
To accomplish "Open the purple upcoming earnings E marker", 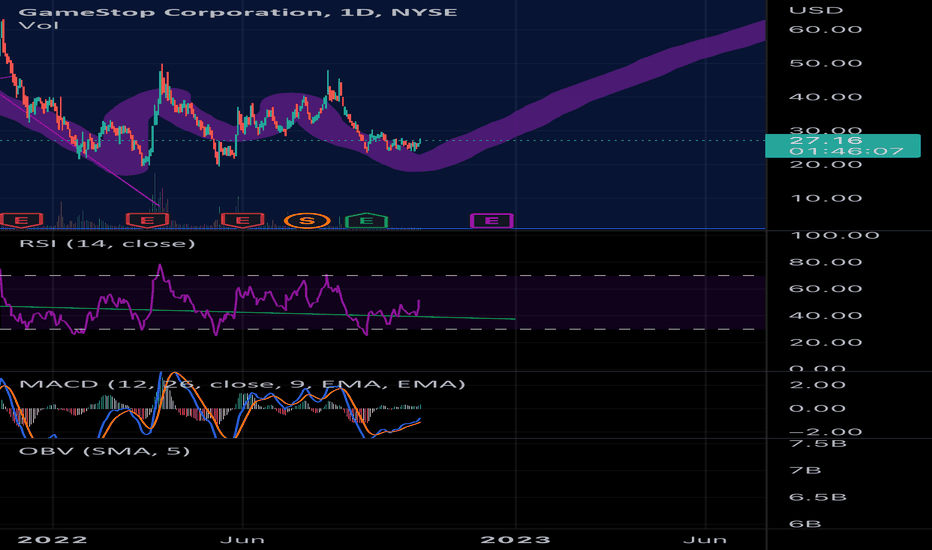I will point(492,221).
